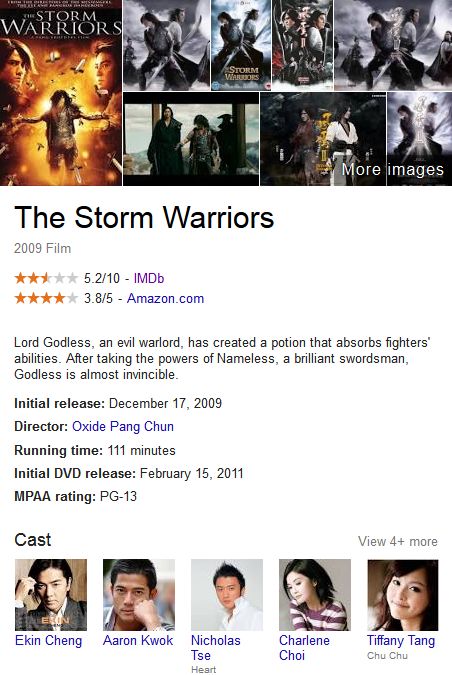View the widescreen film still with three figures

pyautogui.click(x=191, y=139)
